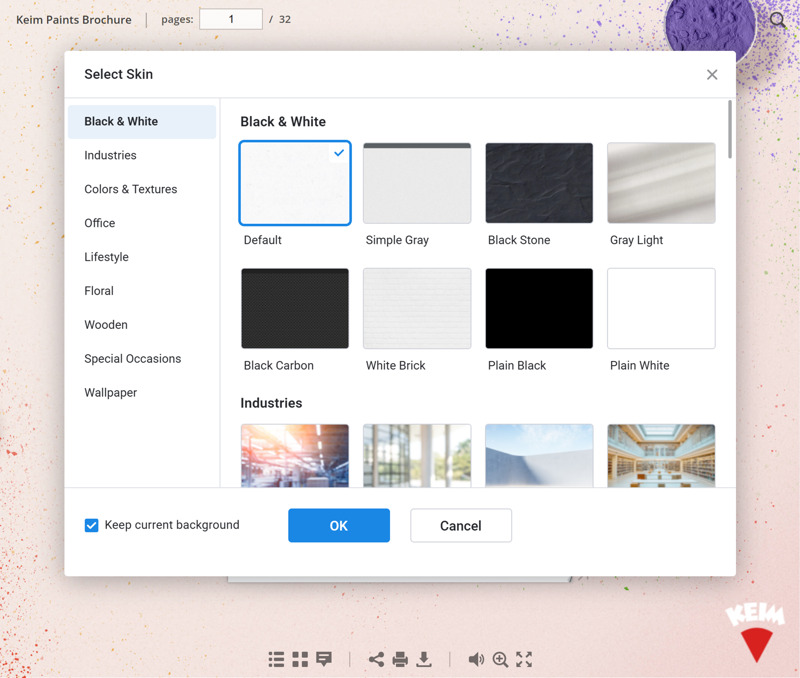Open the thumbnails grid icon
800x678 pixels.
(300, 659)
